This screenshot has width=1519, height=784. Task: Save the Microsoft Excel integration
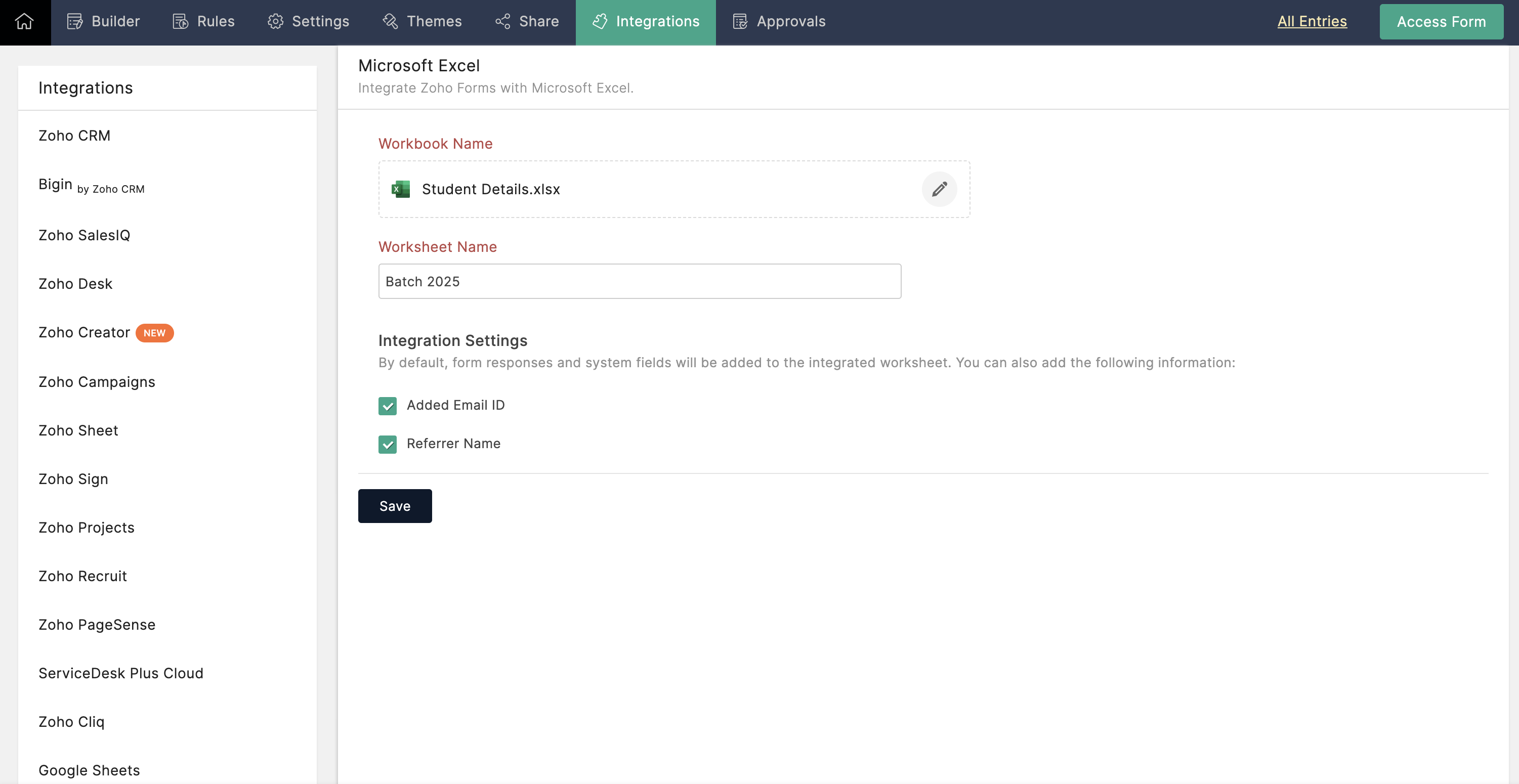click(x=395, y=506)
